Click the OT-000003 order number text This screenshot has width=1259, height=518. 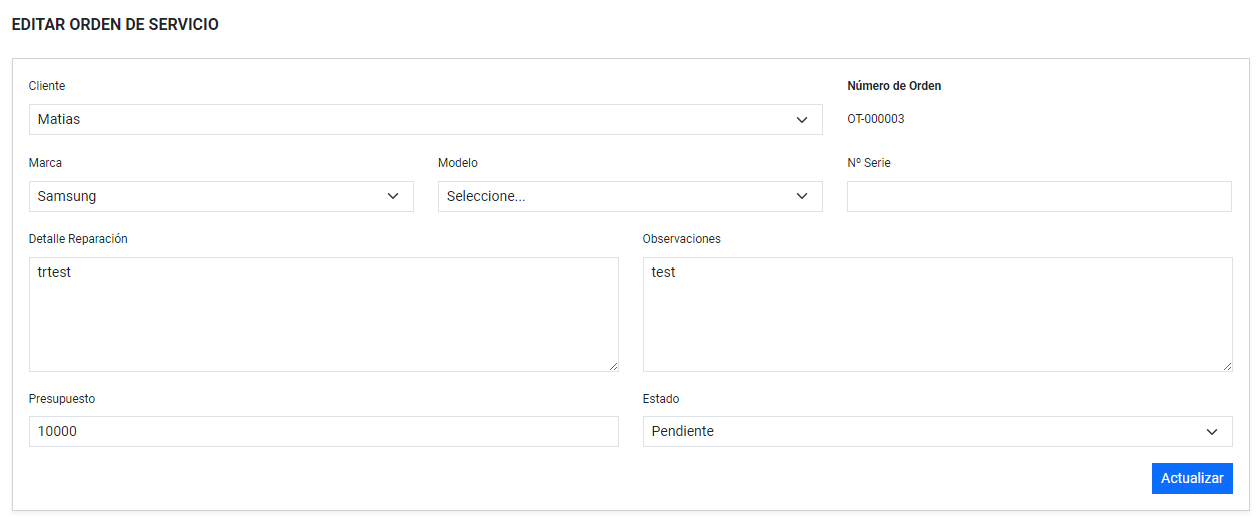pyautogui.click(x=876, y=119)
